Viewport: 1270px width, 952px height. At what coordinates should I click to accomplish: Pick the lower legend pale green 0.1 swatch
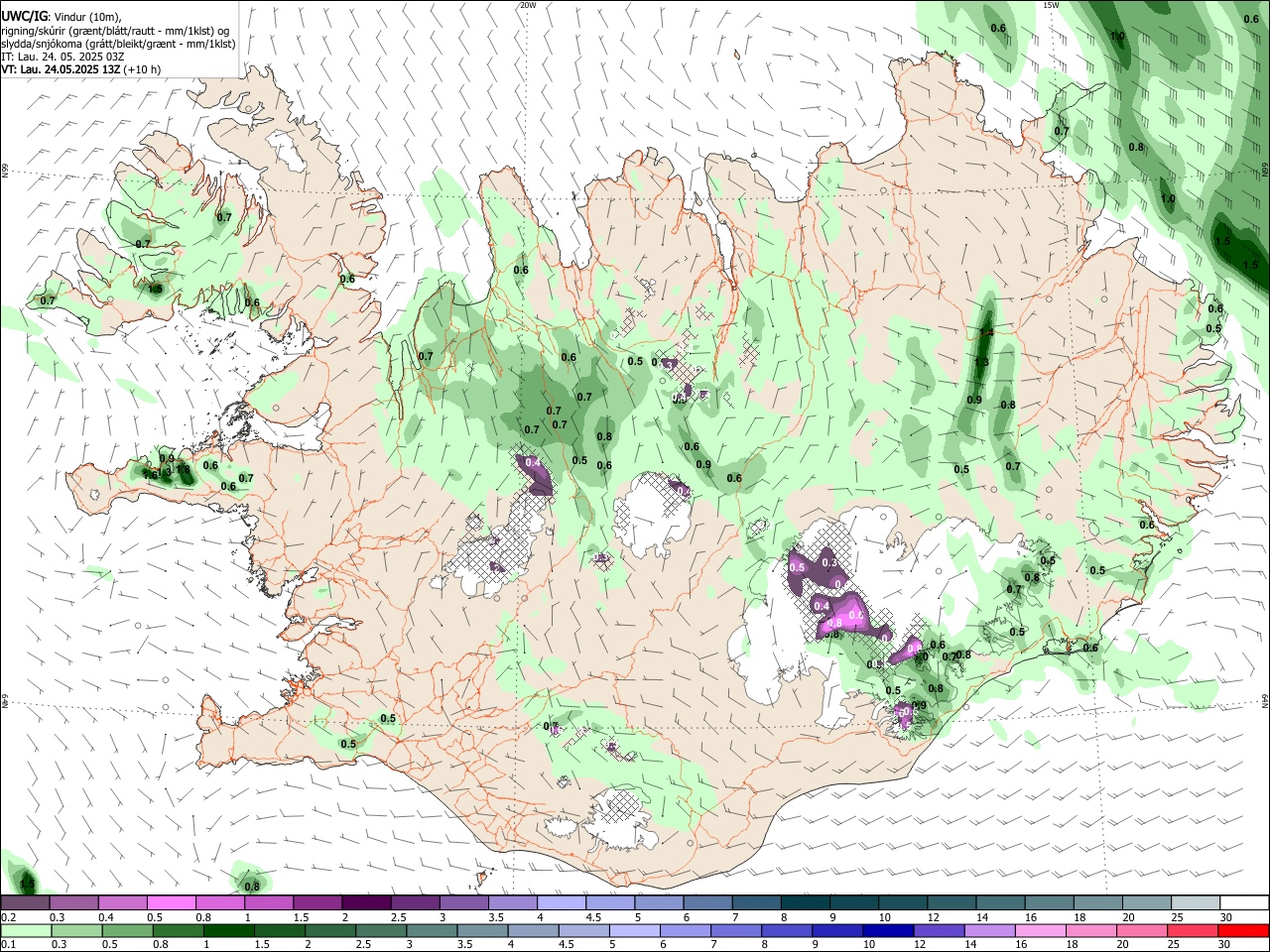(25, 930)
